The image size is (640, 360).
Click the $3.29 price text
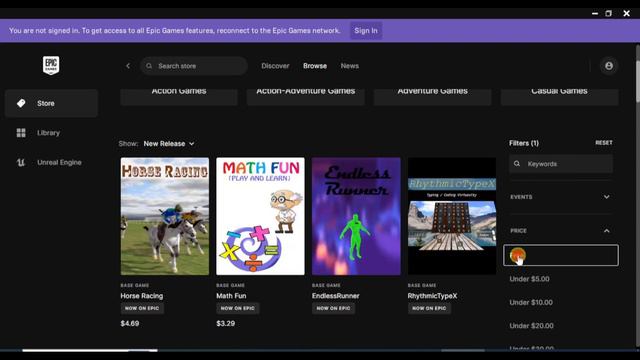pyautogui.click(x=225, y=323)
